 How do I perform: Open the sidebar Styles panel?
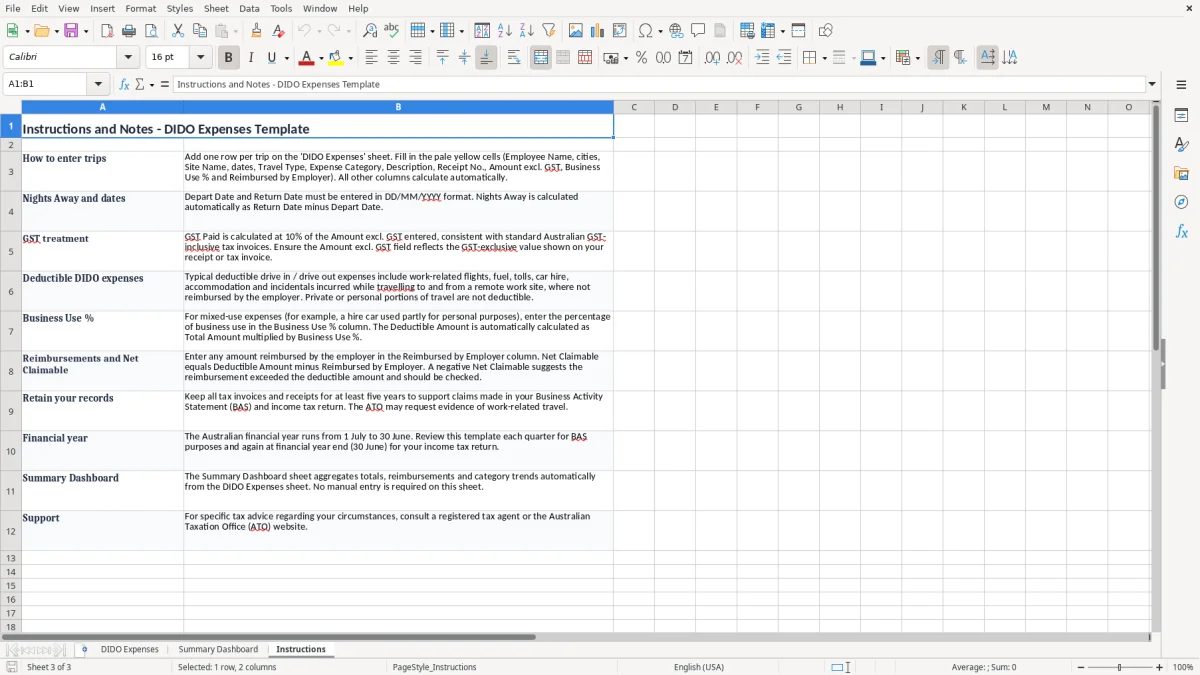point(1181,145)
